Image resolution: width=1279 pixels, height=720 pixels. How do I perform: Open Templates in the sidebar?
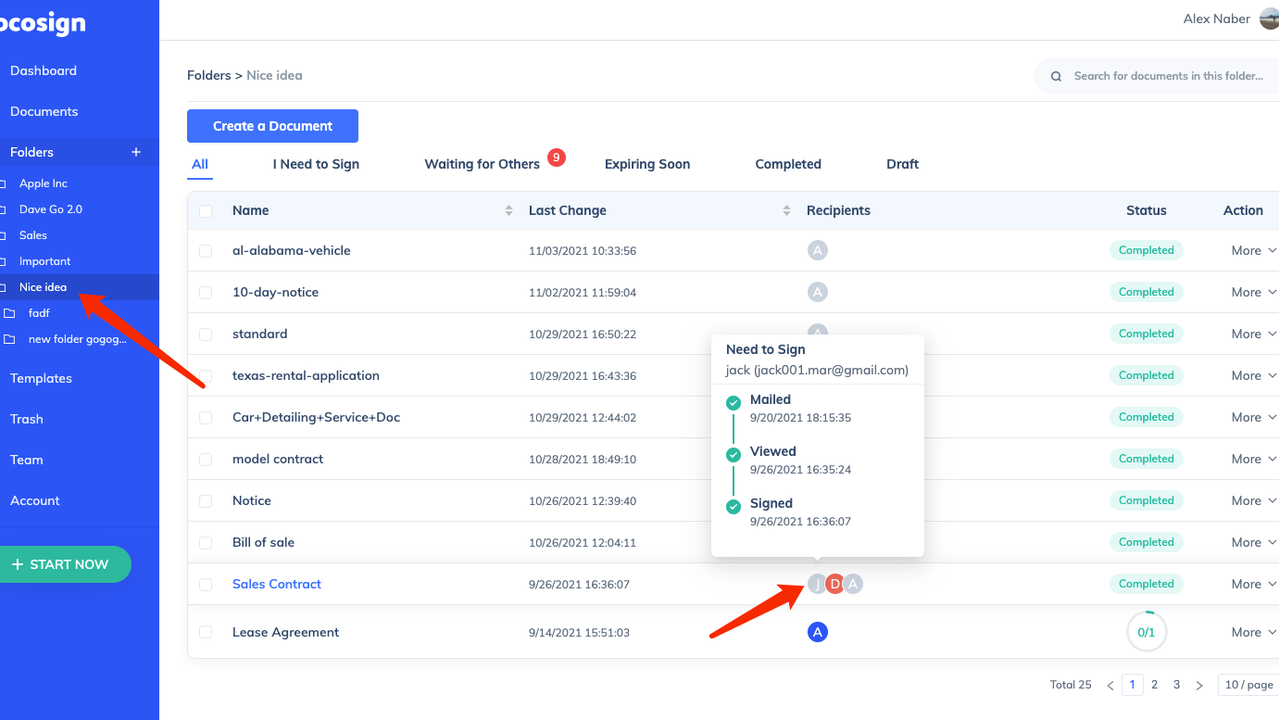[41, 378]
